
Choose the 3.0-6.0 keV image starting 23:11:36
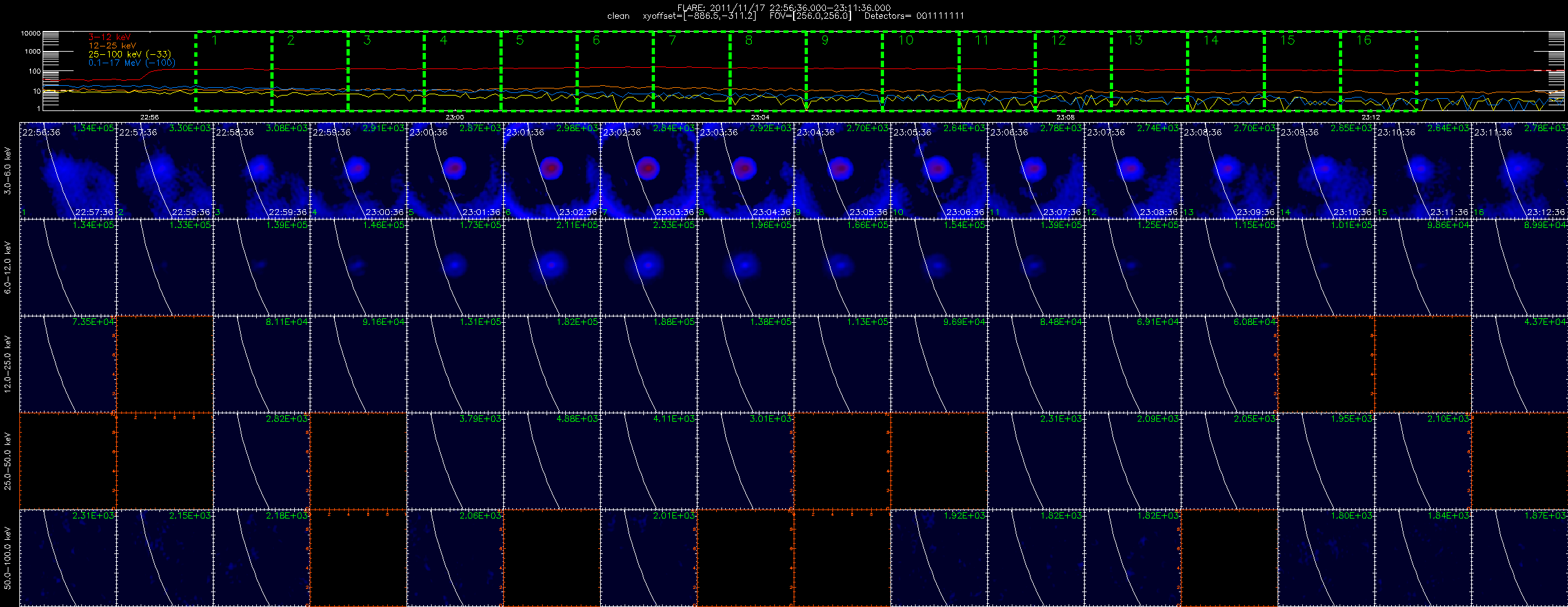coord(1520,170)
